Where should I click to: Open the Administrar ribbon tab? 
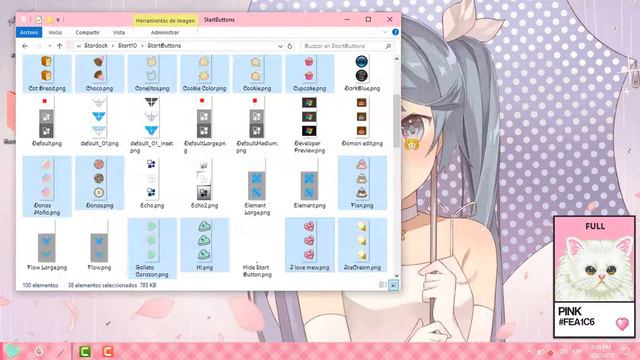pos(165,32)
